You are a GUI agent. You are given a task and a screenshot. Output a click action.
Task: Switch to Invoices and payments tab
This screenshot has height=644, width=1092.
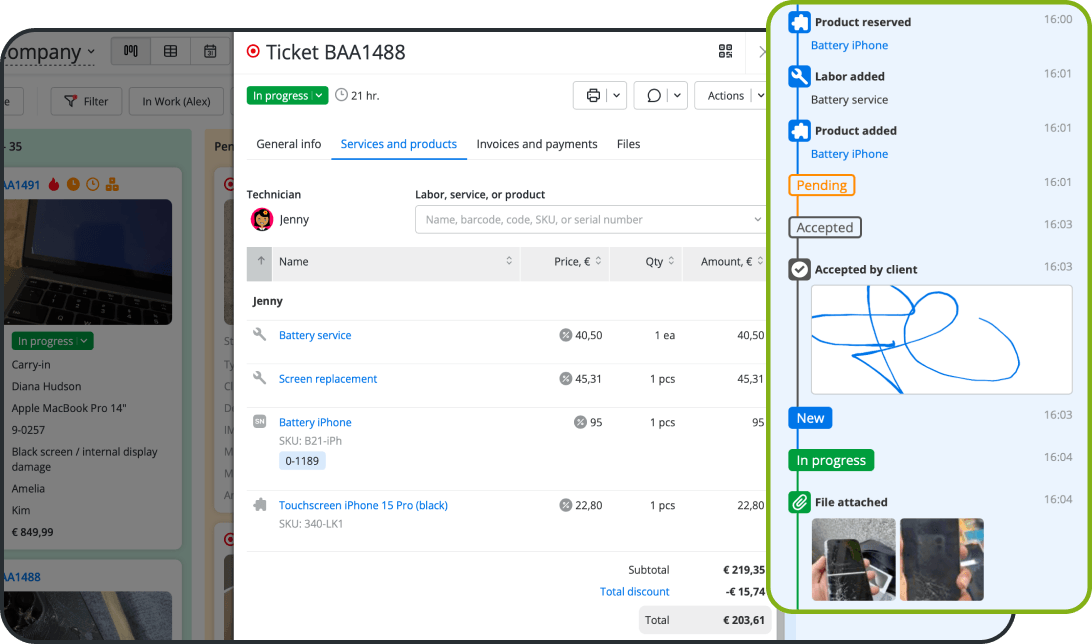point(537,144)
